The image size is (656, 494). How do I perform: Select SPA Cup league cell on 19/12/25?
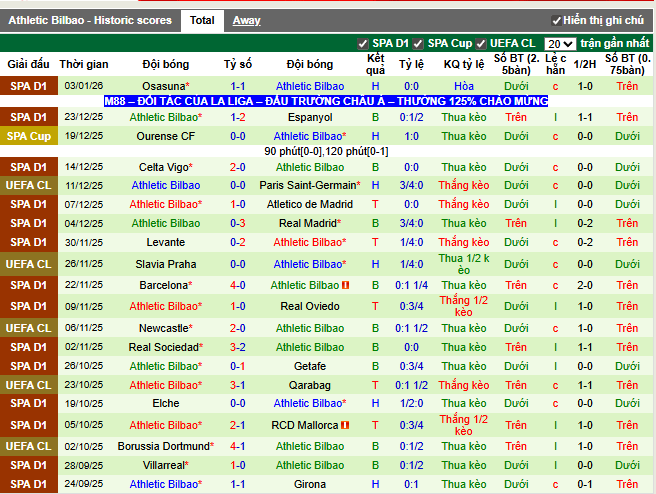[29, 136]
